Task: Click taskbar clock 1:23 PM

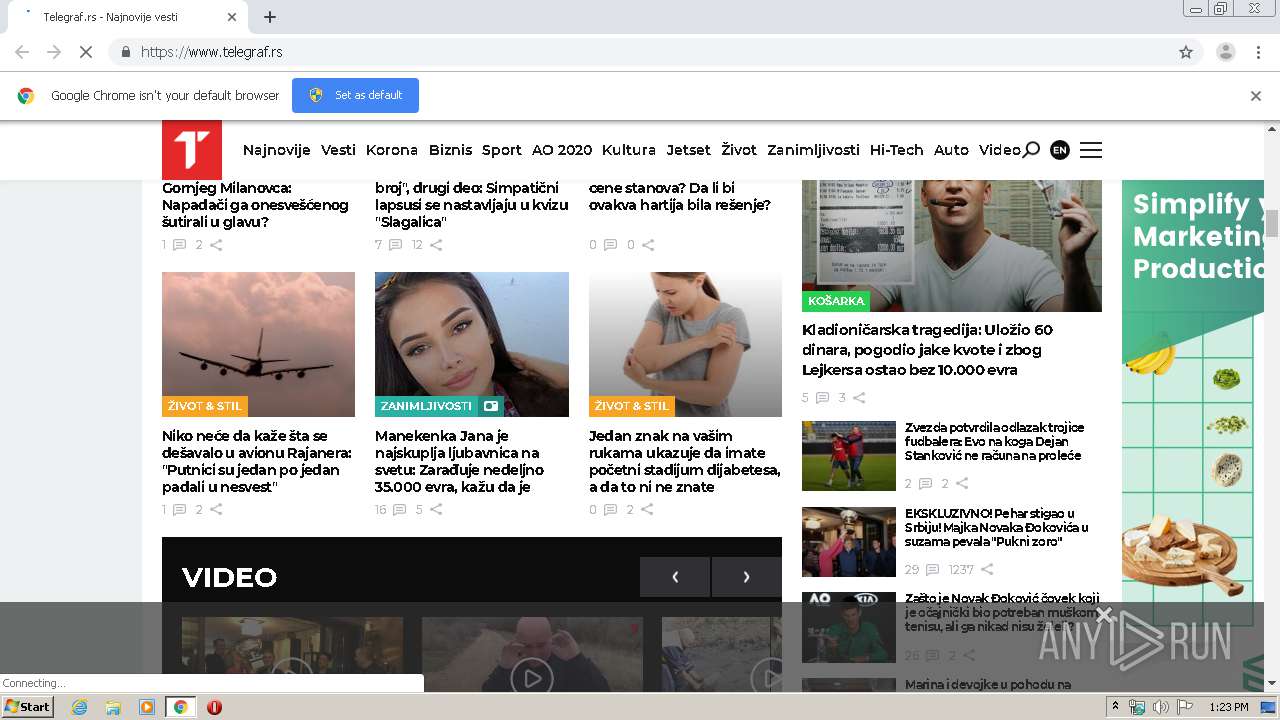Action: (x=1228, y=707)
